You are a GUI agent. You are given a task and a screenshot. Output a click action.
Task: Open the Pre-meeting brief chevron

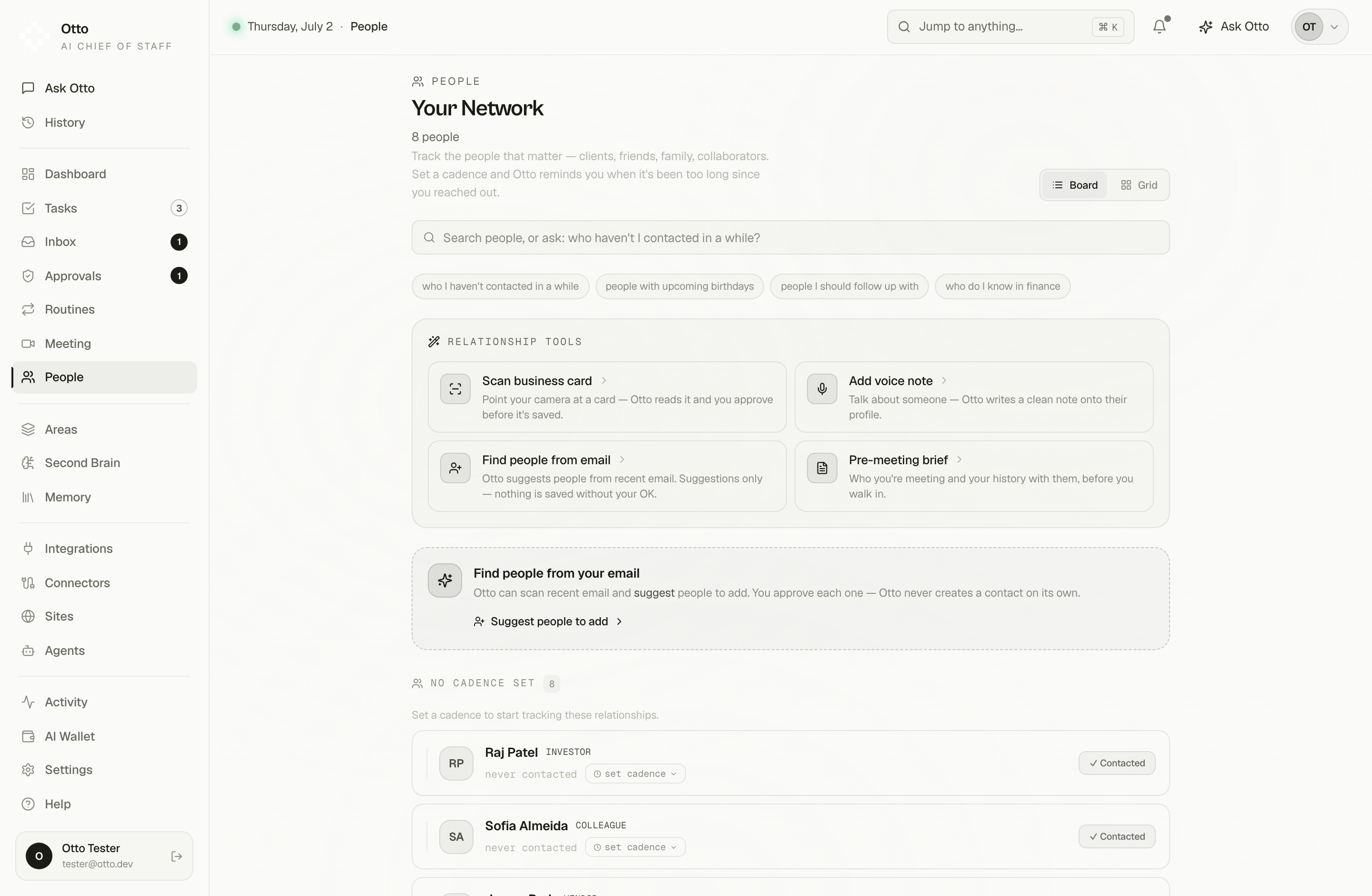(x=959, y=459)
